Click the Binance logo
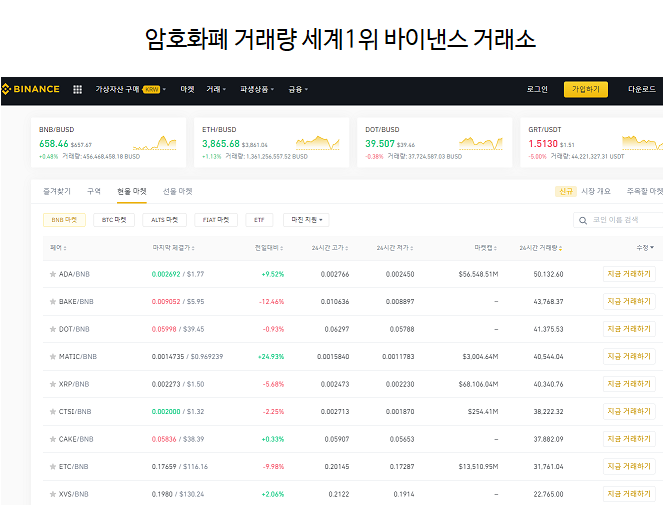Screen dimensions: 665x517 (x=31, y=89)
